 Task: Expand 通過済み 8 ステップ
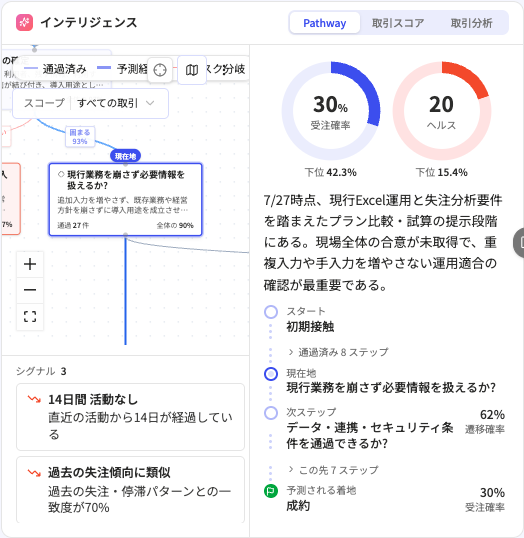[x=338, y=352]
